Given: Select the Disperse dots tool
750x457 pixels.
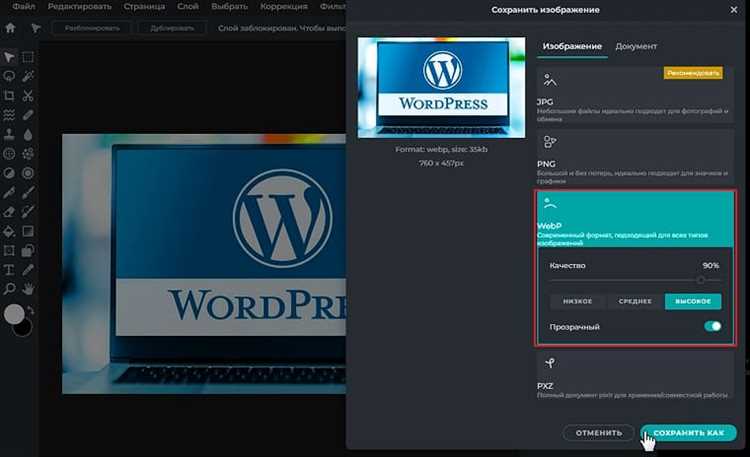Looking at the screenshot, I should (x=28, y=154).
